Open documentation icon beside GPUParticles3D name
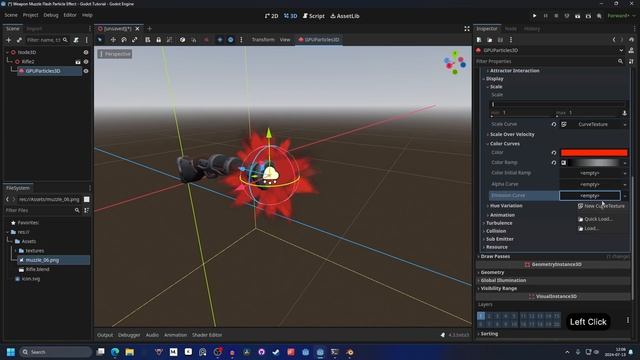 (631, 50)
